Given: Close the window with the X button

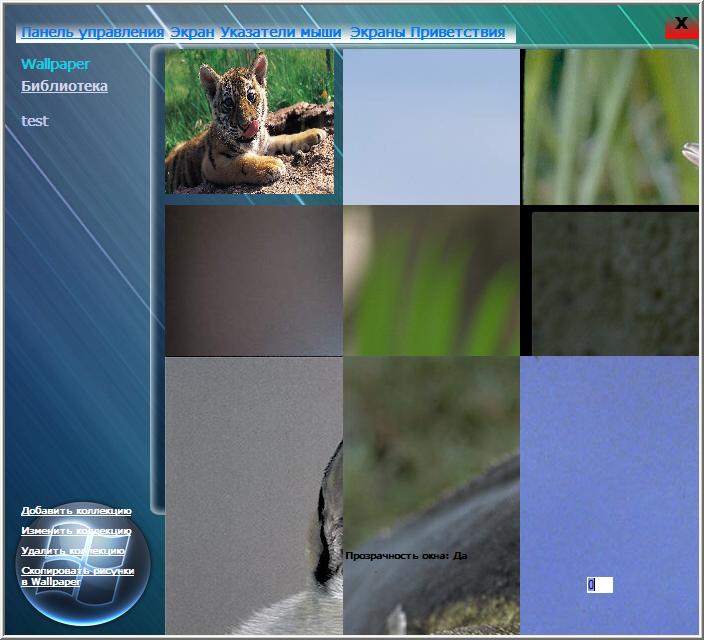Looking at the screenshot, I should 682,27.
